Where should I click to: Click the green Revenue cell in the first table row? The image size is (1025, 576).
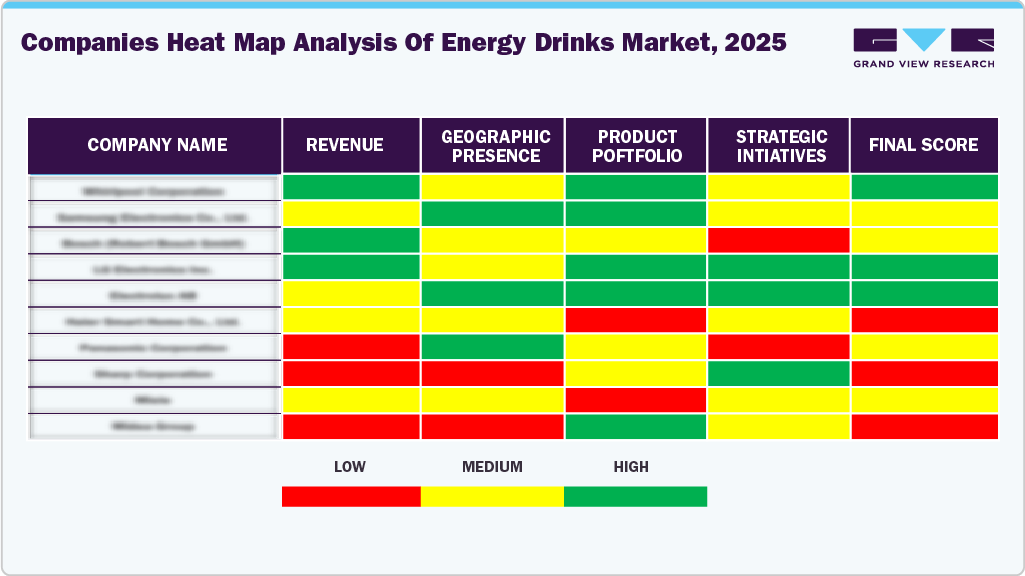point(351,187)
